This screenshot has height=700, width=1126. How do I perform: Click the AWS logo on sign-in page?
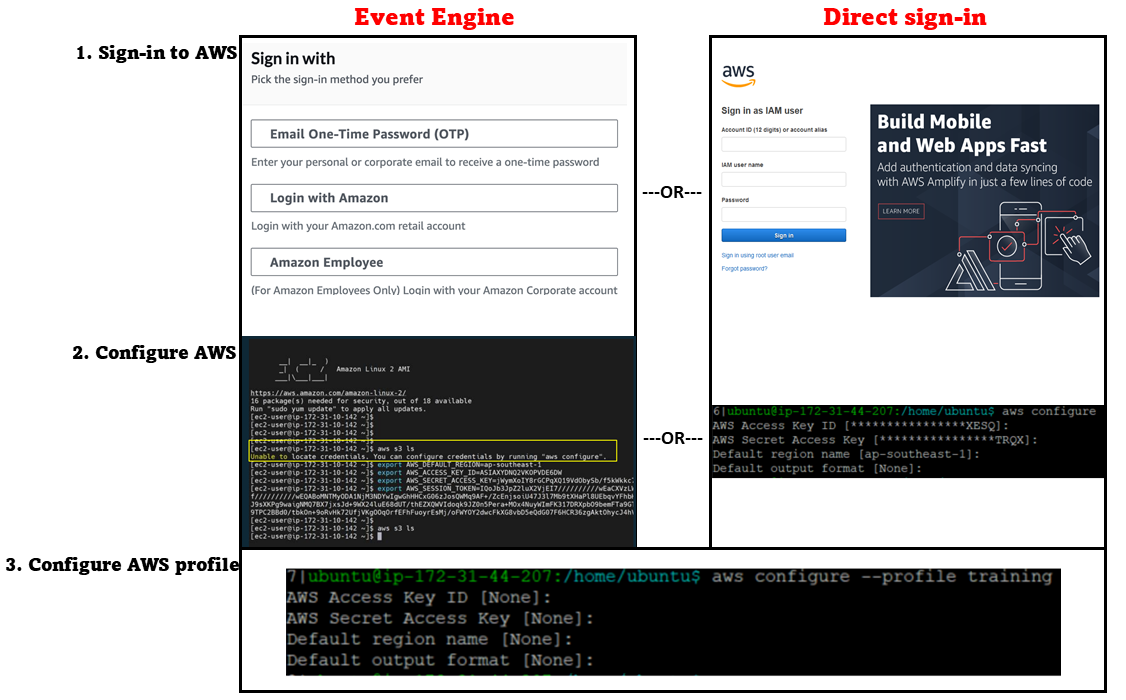pos(738,75)
